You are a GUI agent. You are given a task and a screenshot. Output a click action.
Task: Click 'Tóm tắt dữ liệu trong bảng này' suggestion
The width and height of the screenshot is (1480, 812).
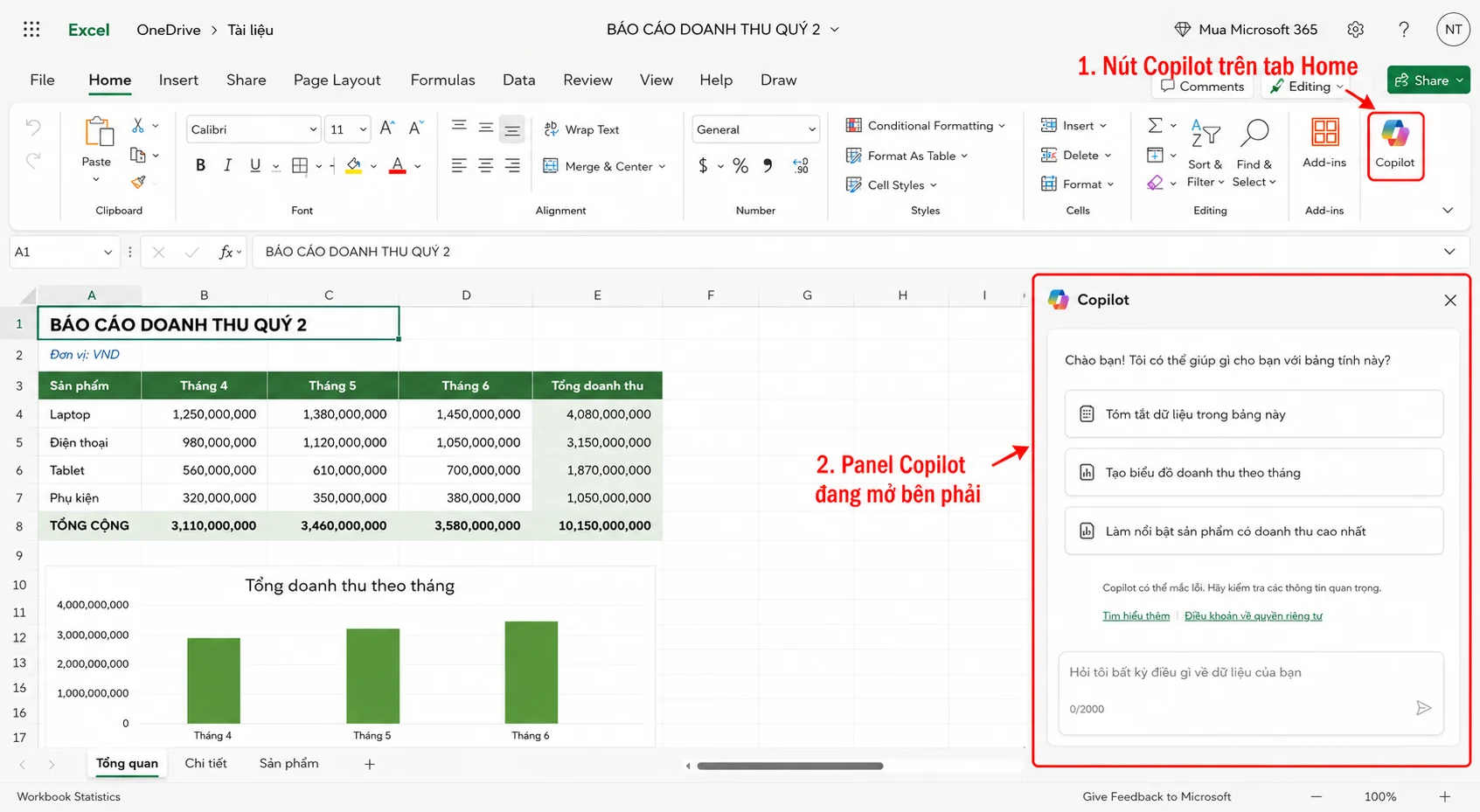(1254, 414)
